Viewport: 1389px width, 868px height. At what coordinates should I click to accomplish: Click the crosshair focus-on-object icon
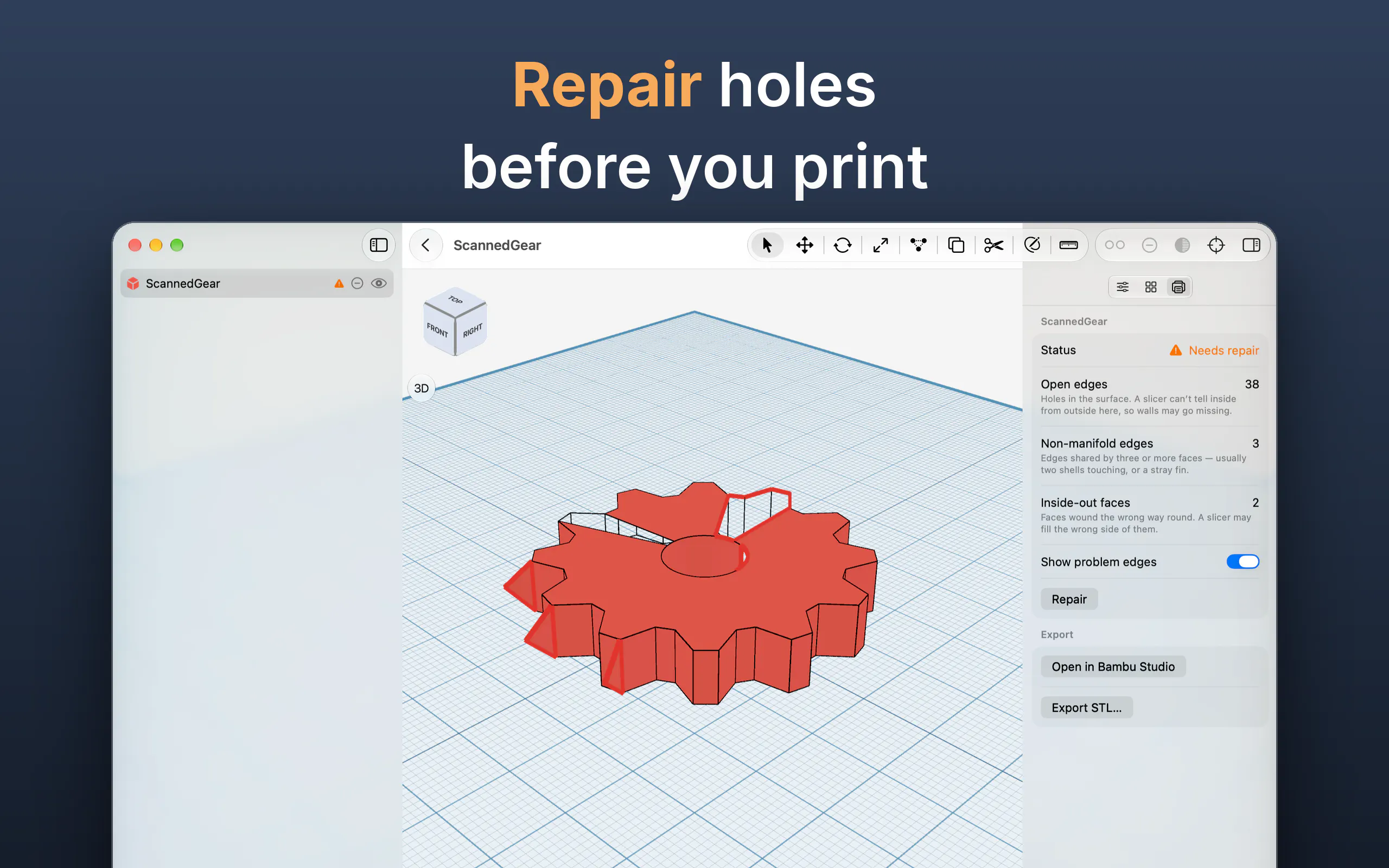click(x=1216, y=245)
